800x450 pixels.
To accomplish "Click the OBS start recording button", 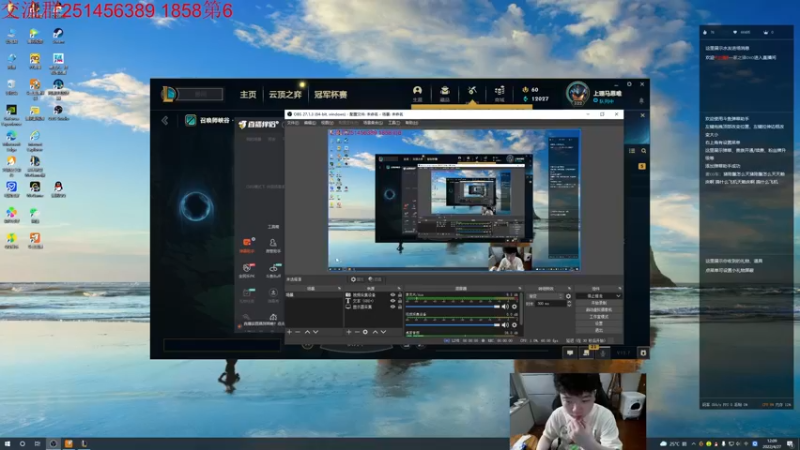I will [598, 303].
